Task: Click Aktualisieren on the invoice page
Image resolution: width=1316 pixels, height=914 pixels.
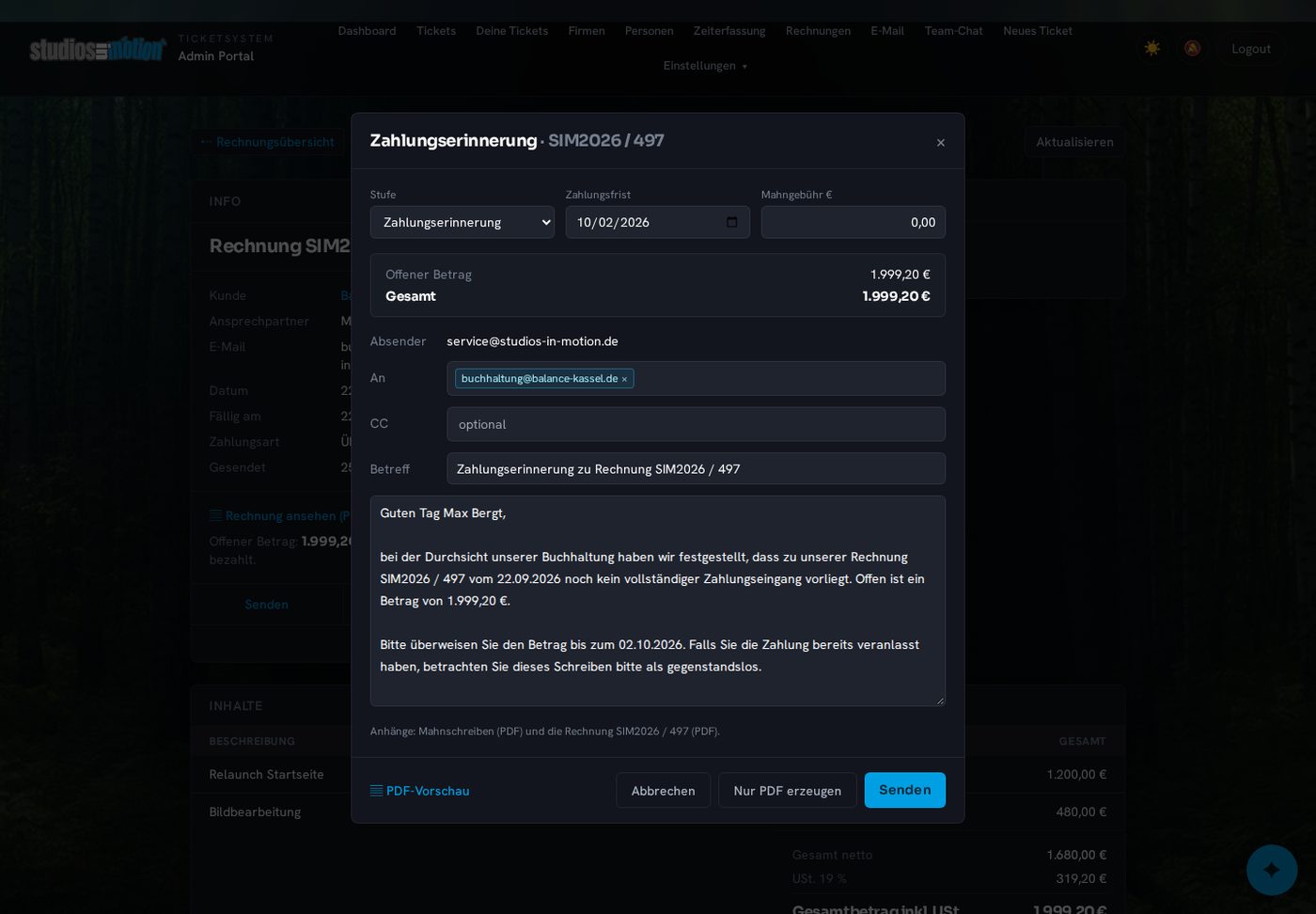Action: click(x=1074, y=142)
